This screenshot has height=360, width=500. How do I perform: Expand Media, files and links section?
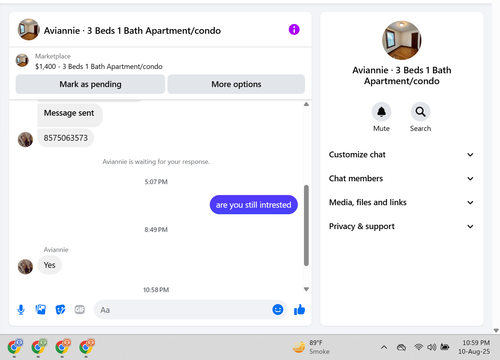coord(401,202)
